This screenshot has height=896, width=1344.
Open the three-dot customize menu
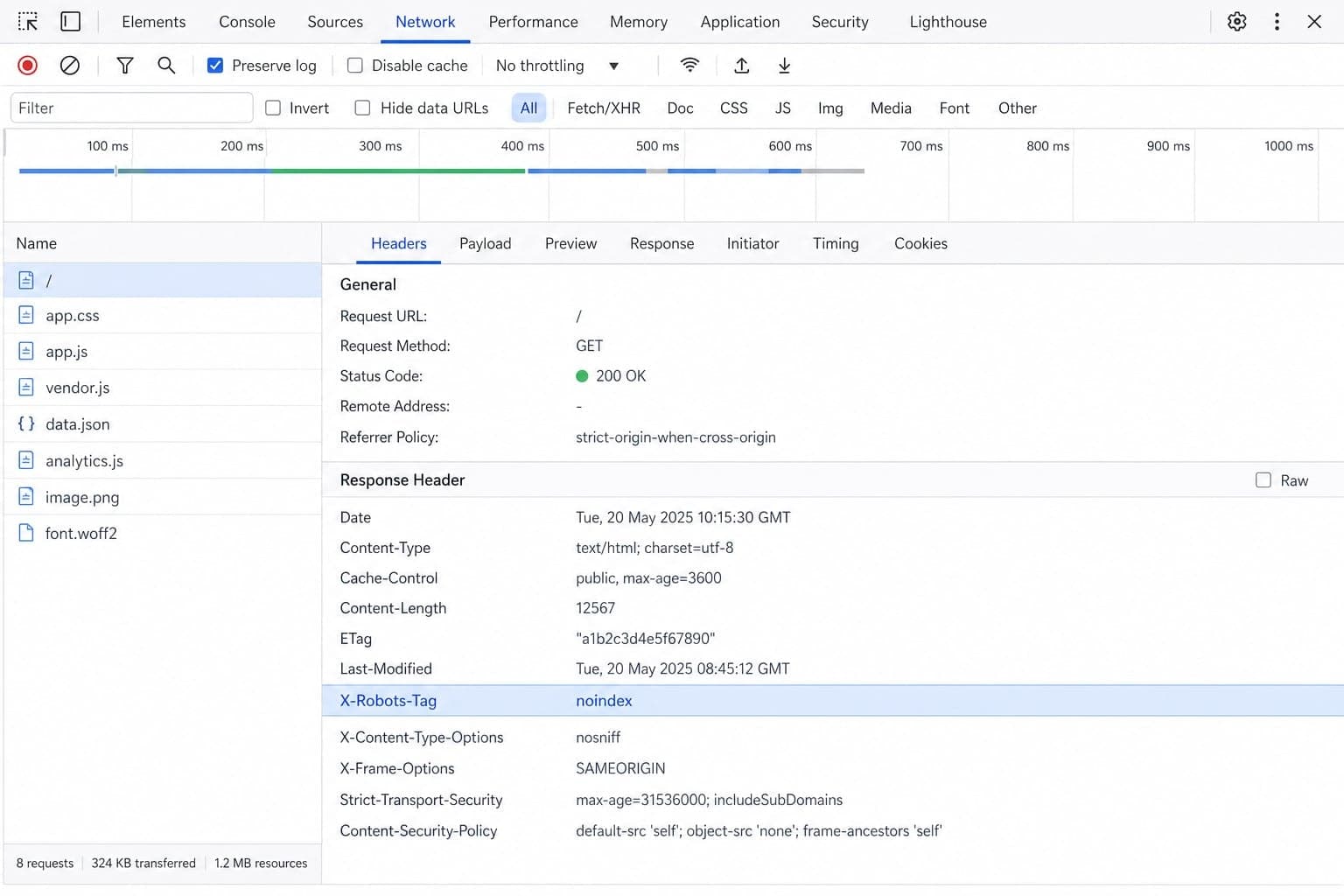(1277, 22)
